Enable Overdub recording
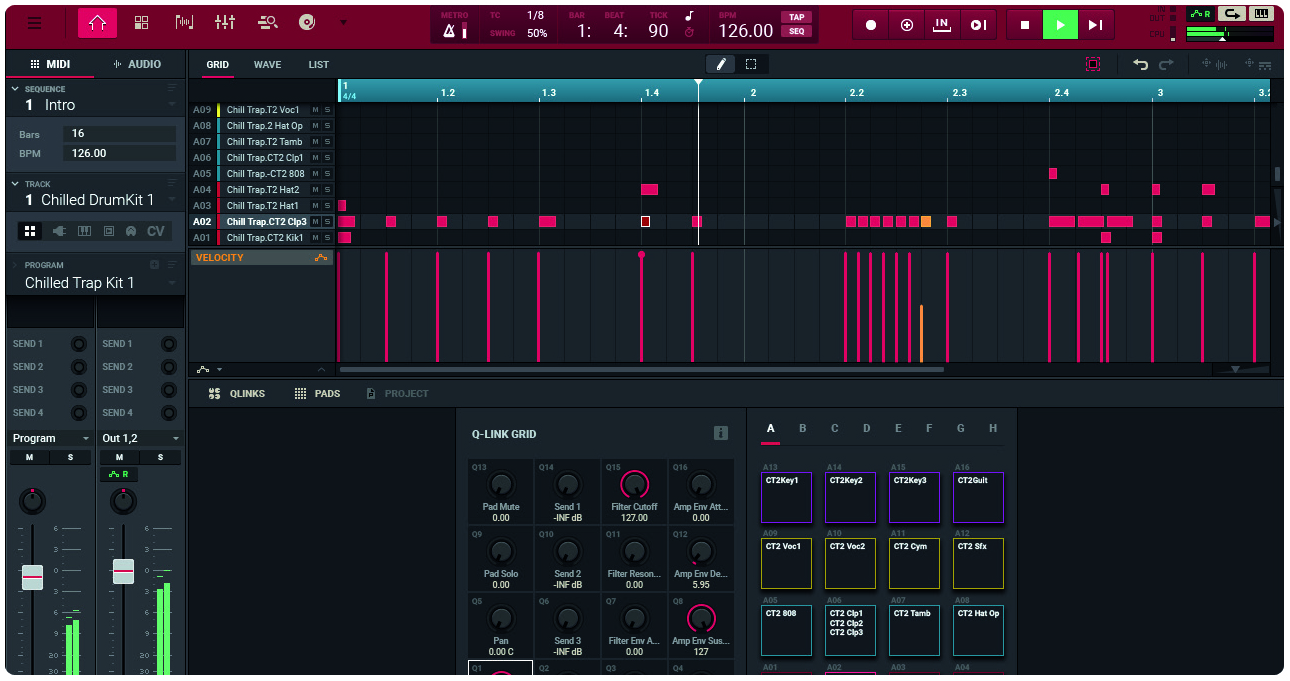Screen dimensions: 1290x681 point(907,25)
